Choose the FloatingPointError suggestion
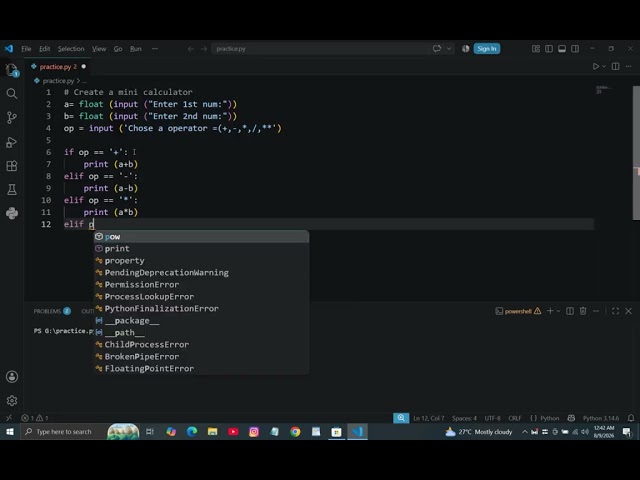Screen dimensions: 640x480 click(201, 369)
